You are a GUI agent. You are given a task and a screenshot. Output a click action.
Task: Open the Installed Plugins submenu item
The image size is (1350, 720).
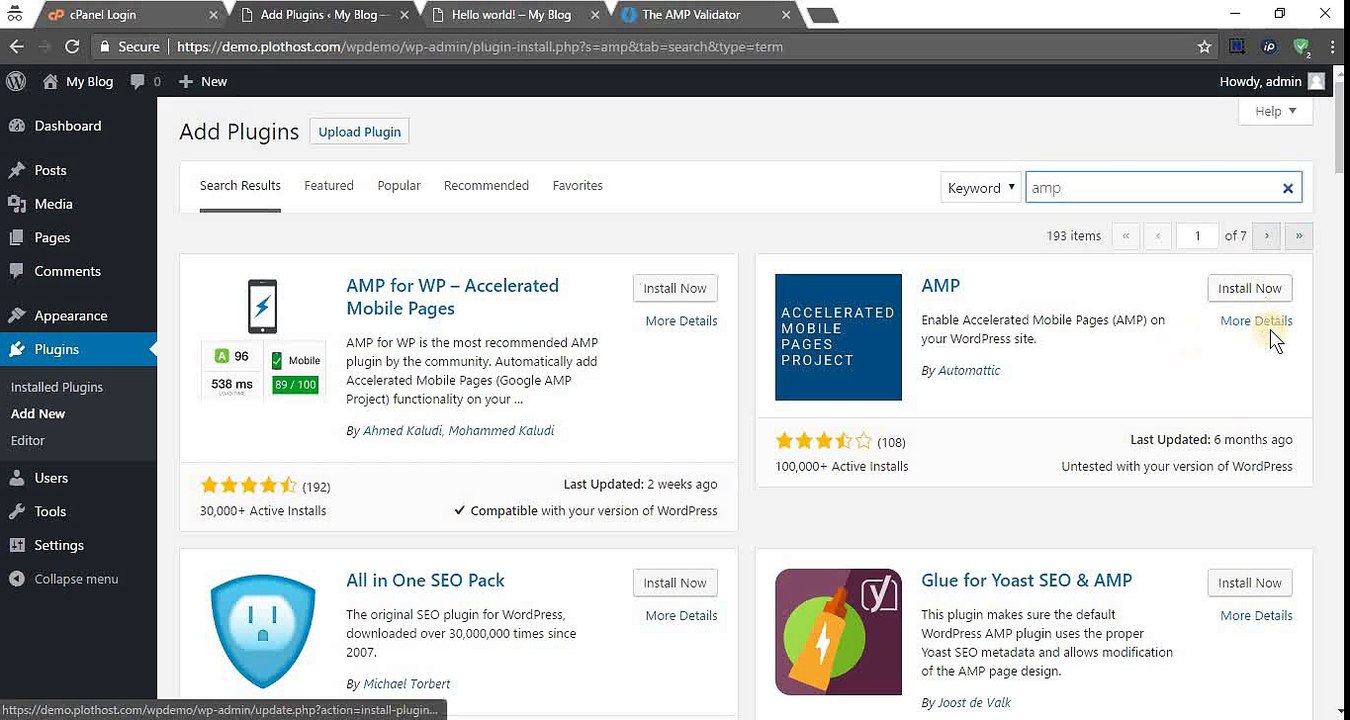(x=57, y=387)
